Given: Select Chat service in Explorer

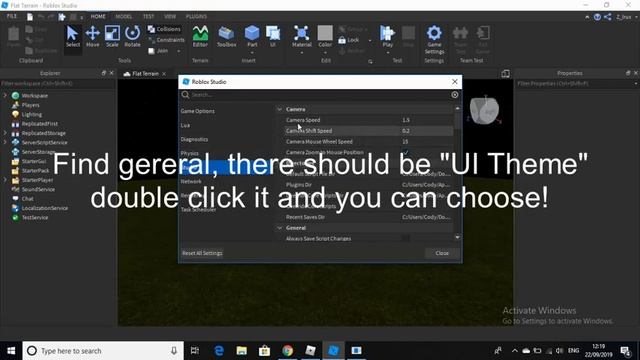Looking at the screenshot, I should pyautogui.click(x=27, y=199).
